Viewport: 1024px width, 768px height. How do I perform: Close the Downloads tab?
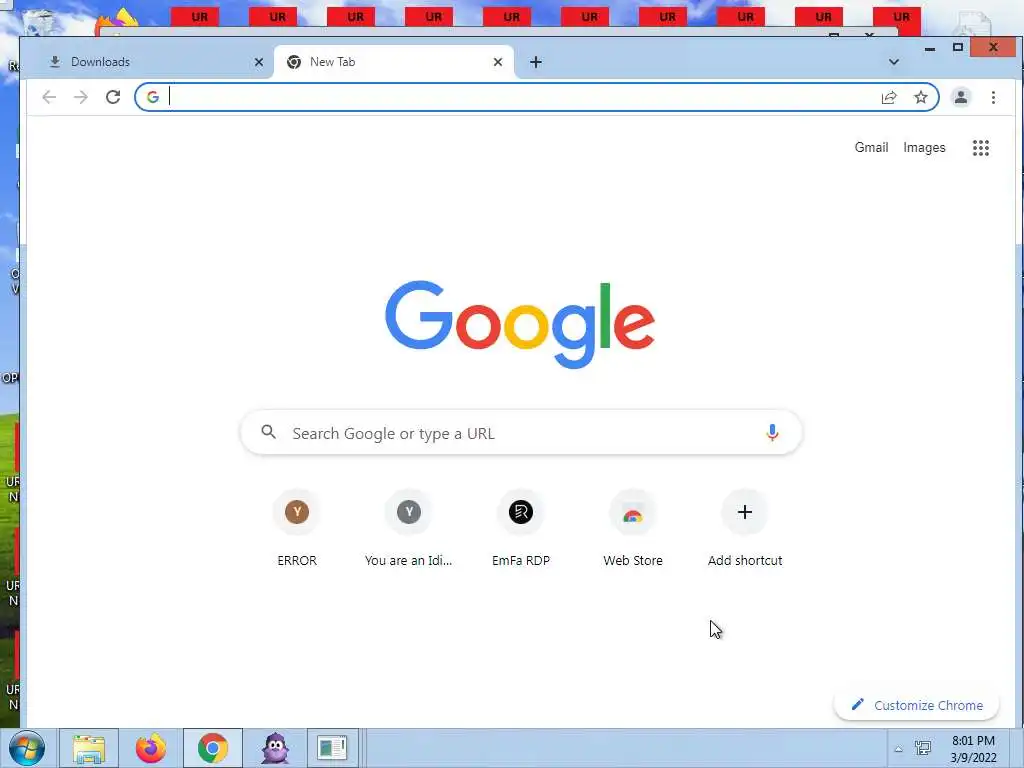tap(259, 62)
